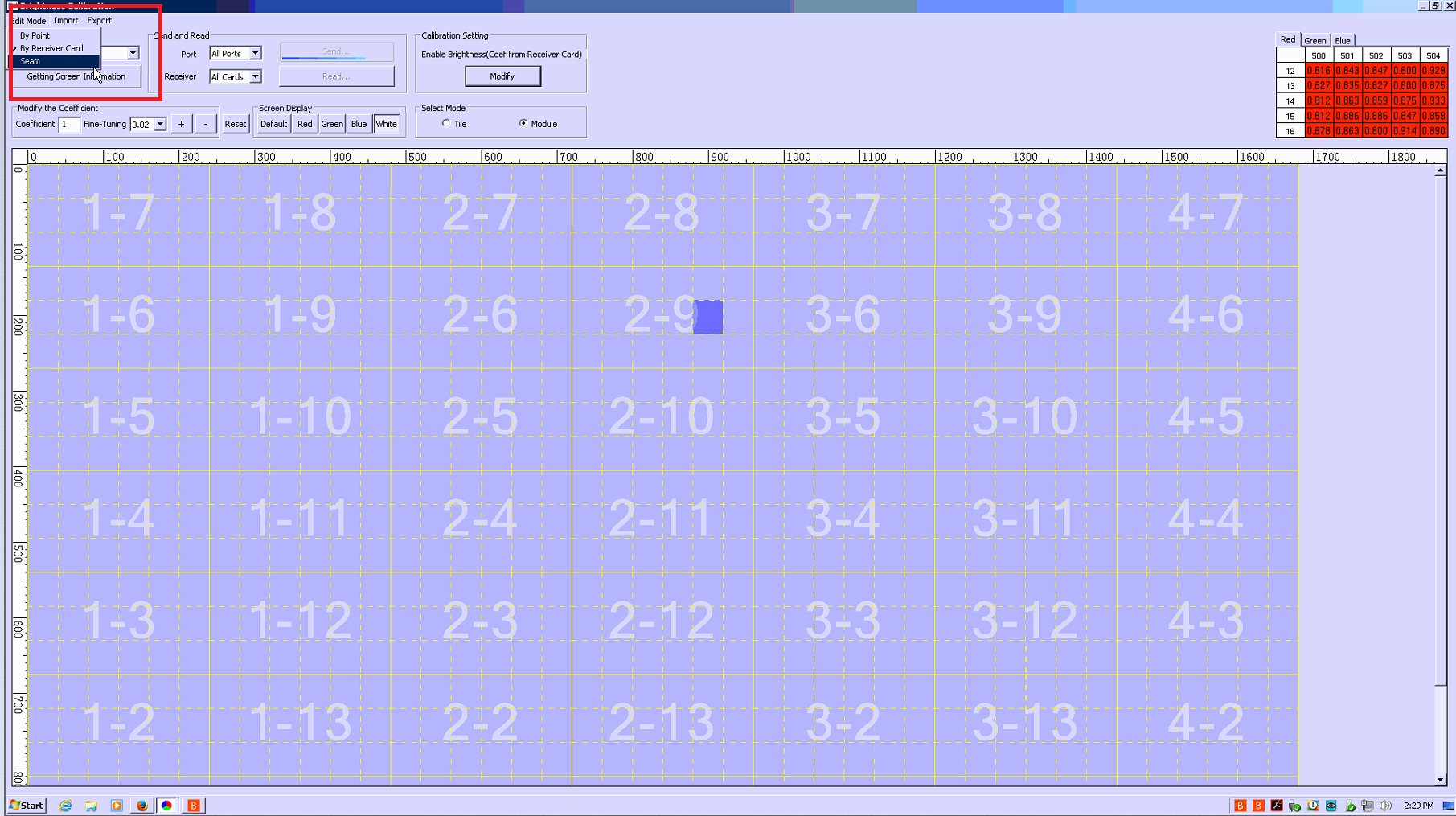Image resolution: width=1456 pixels, height=816 pixels.
Task: Select the highlighted blue module near 2-9
Action: coord(708,317)
